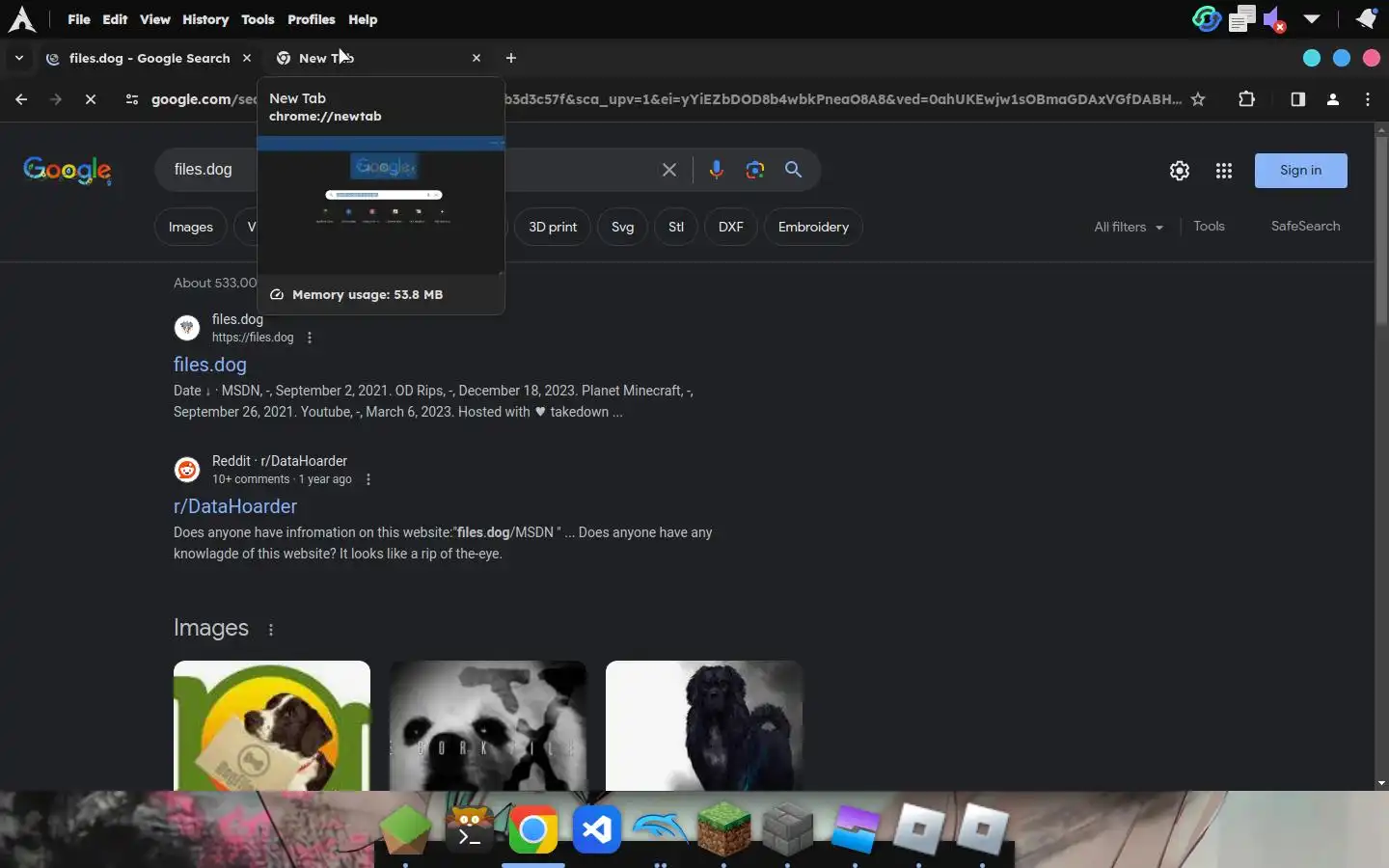Open Images section options menu
This screenshot has height=868, width=1389.
pos(271,630)
